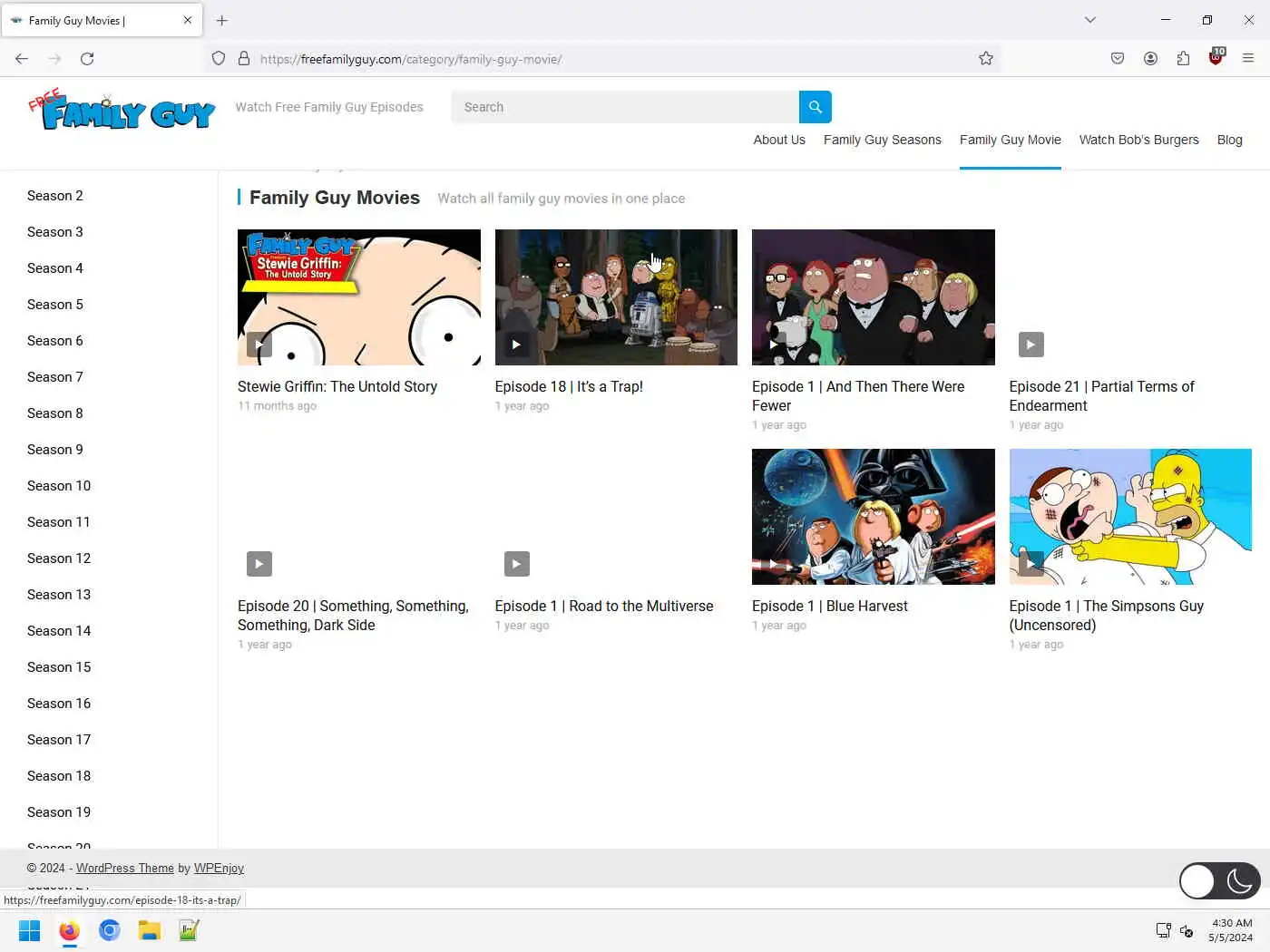Play icon on Partial Terms of Endearment
The height and width of the screenshot is (952, 1270).
click(1031, 345)
